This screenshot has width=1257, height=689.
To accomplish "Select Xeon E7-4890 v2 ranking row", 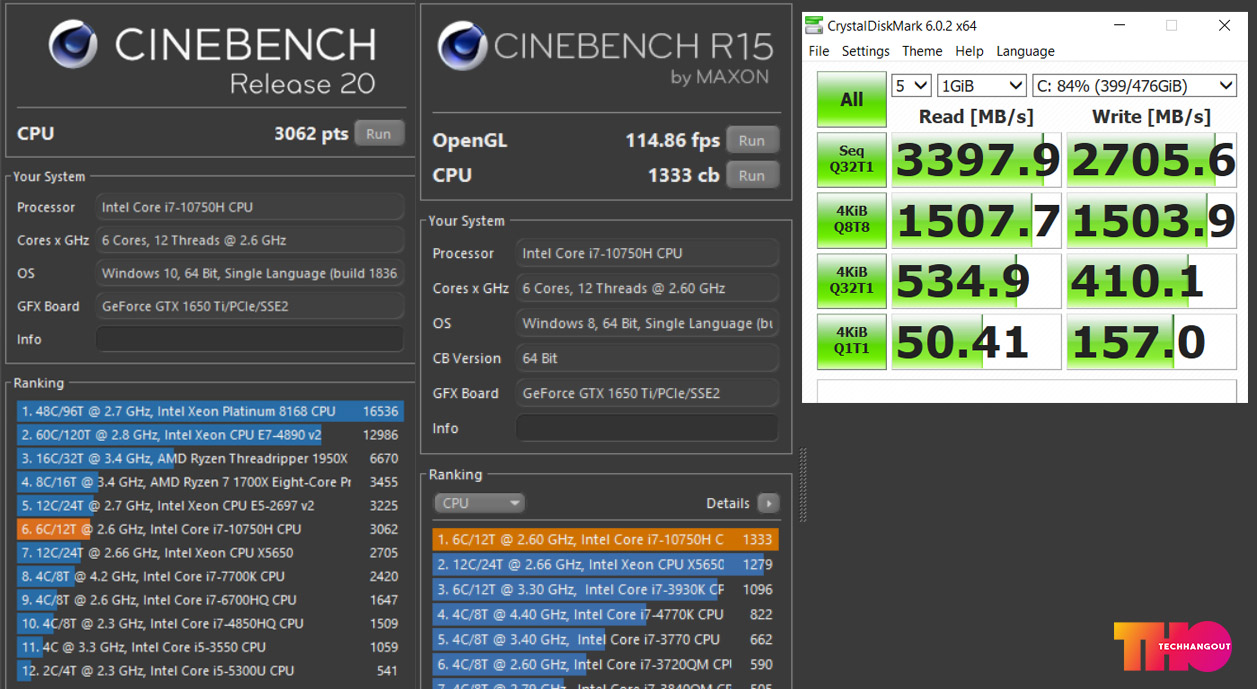I will pos(210,435).
